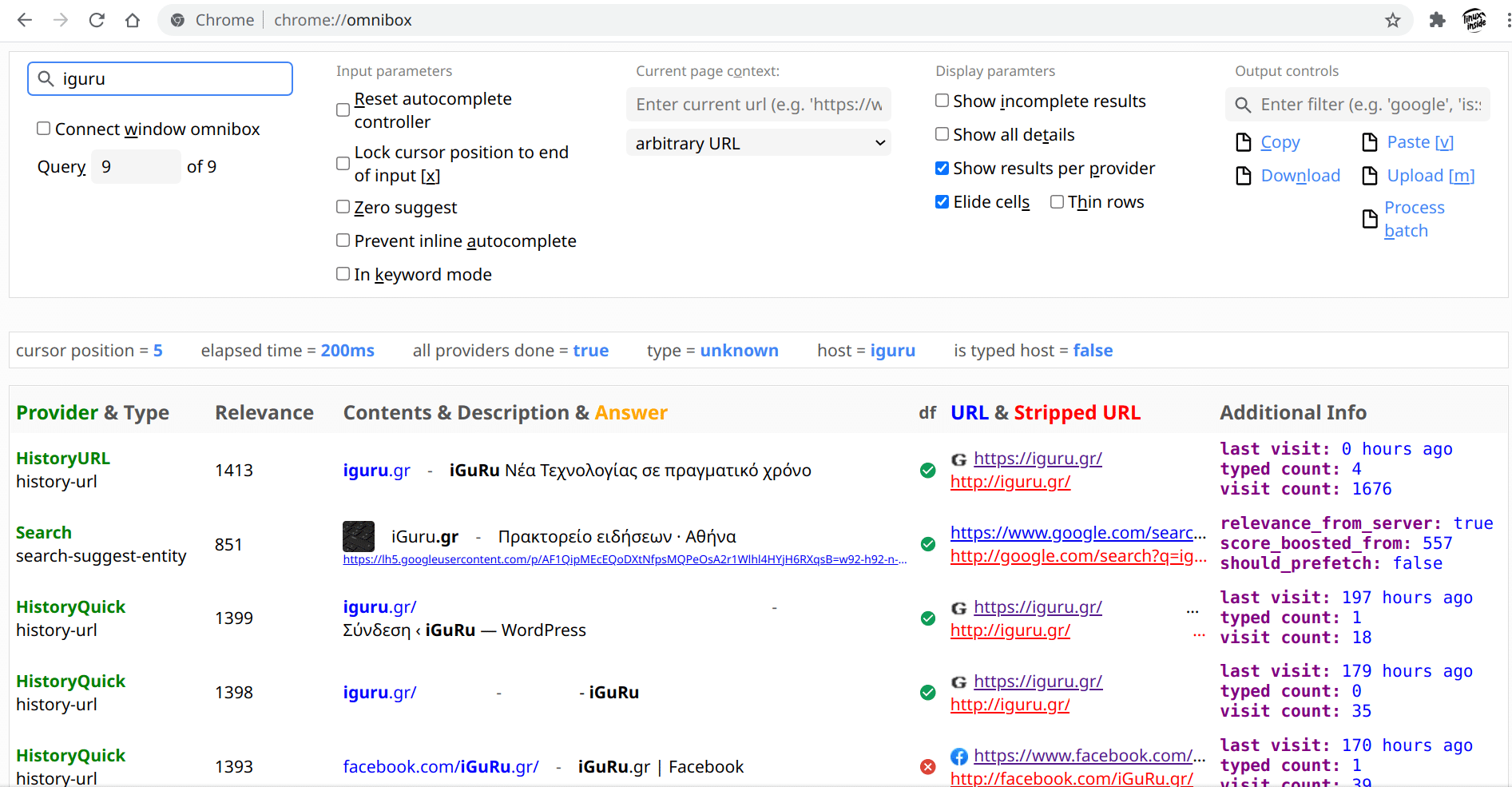The image size is (1512, 787).
Task: Click the facebook.com/iGuRu.gr/ contents text
Action: tap(441, 767)
